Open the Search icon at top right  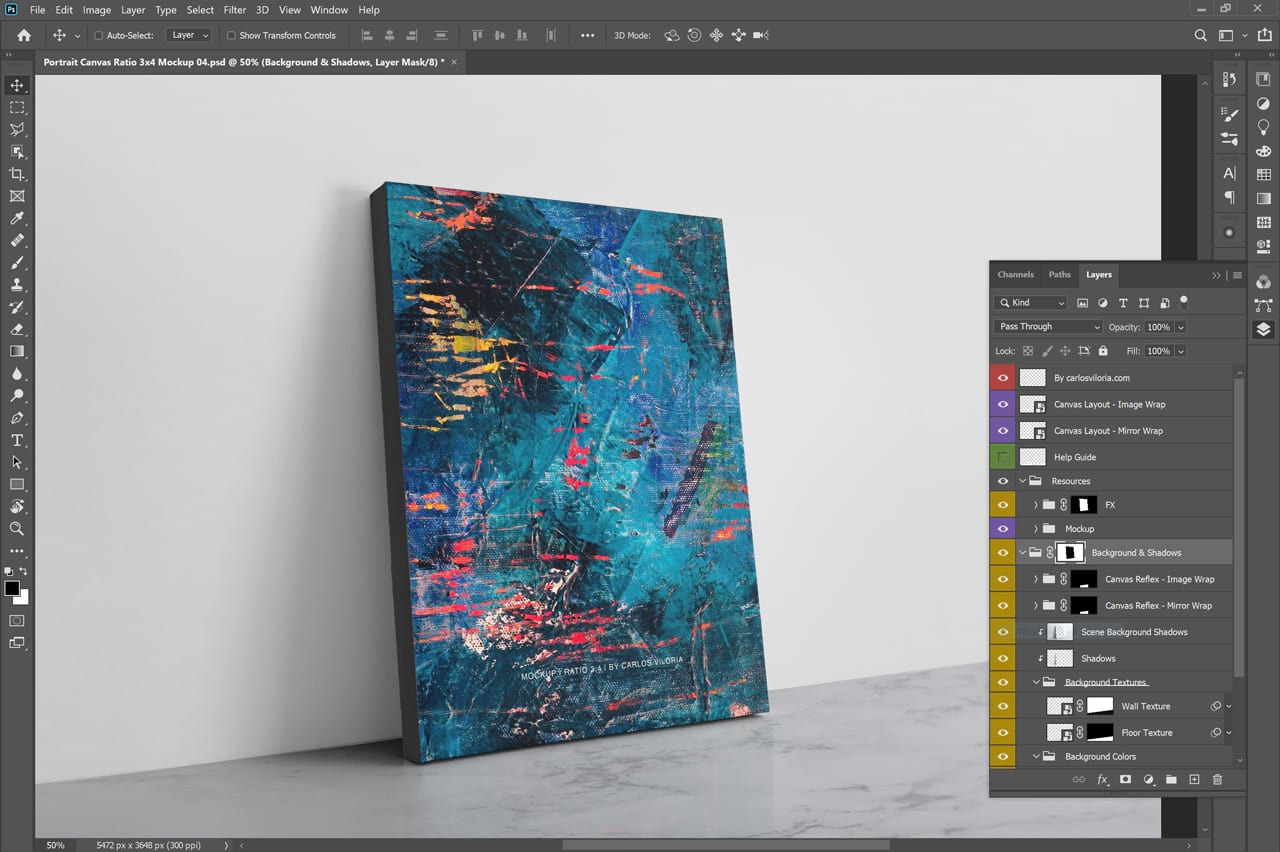(1201, 35)
